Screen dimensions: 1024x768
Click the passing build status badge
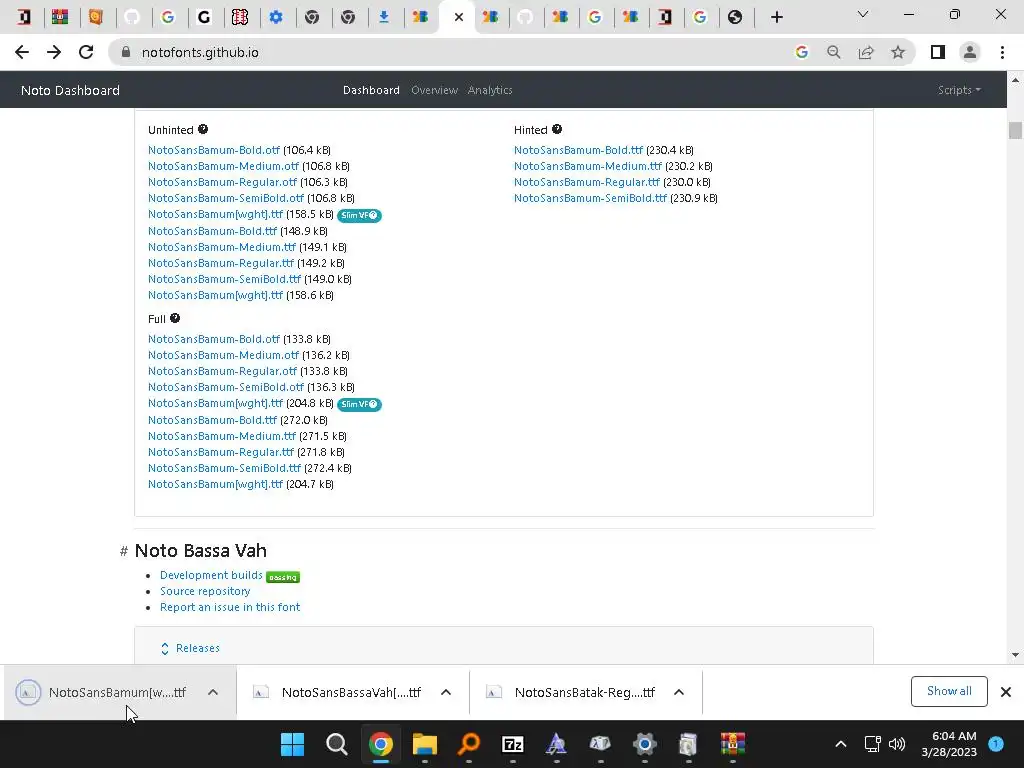[x=283, y=577]
